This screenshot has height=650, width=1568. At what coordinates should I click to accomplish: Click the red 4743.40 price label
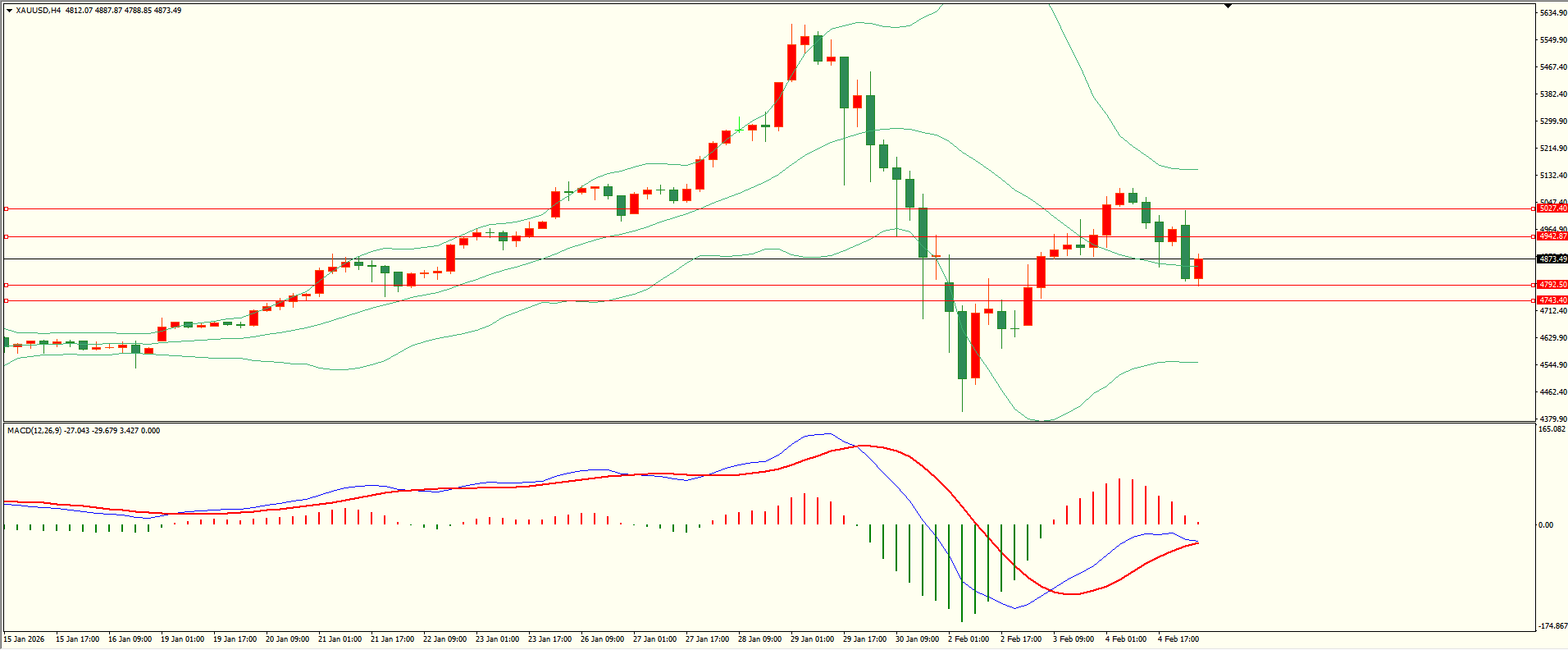tap(1552, 300)
